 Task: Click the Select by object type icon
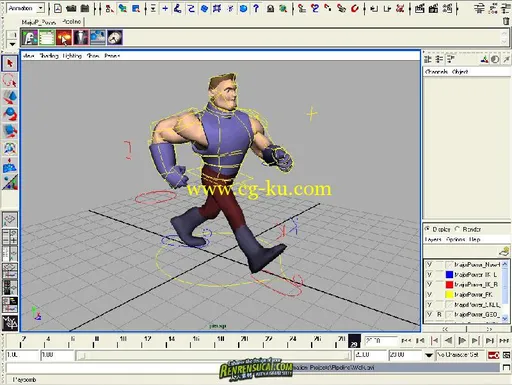click(122, 8)
